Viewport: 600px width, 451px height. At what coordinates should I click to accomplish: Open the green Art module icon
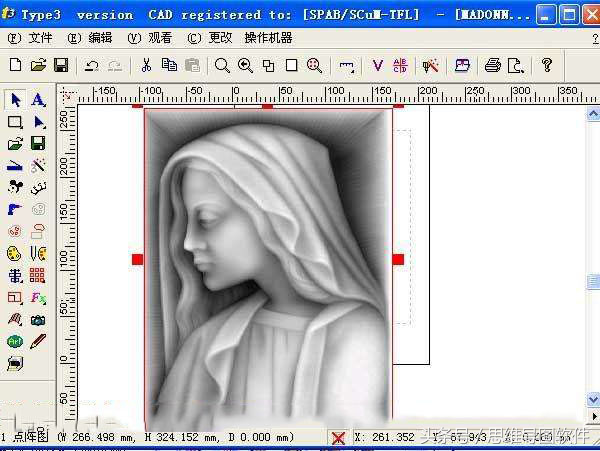(x=15, y=341)
